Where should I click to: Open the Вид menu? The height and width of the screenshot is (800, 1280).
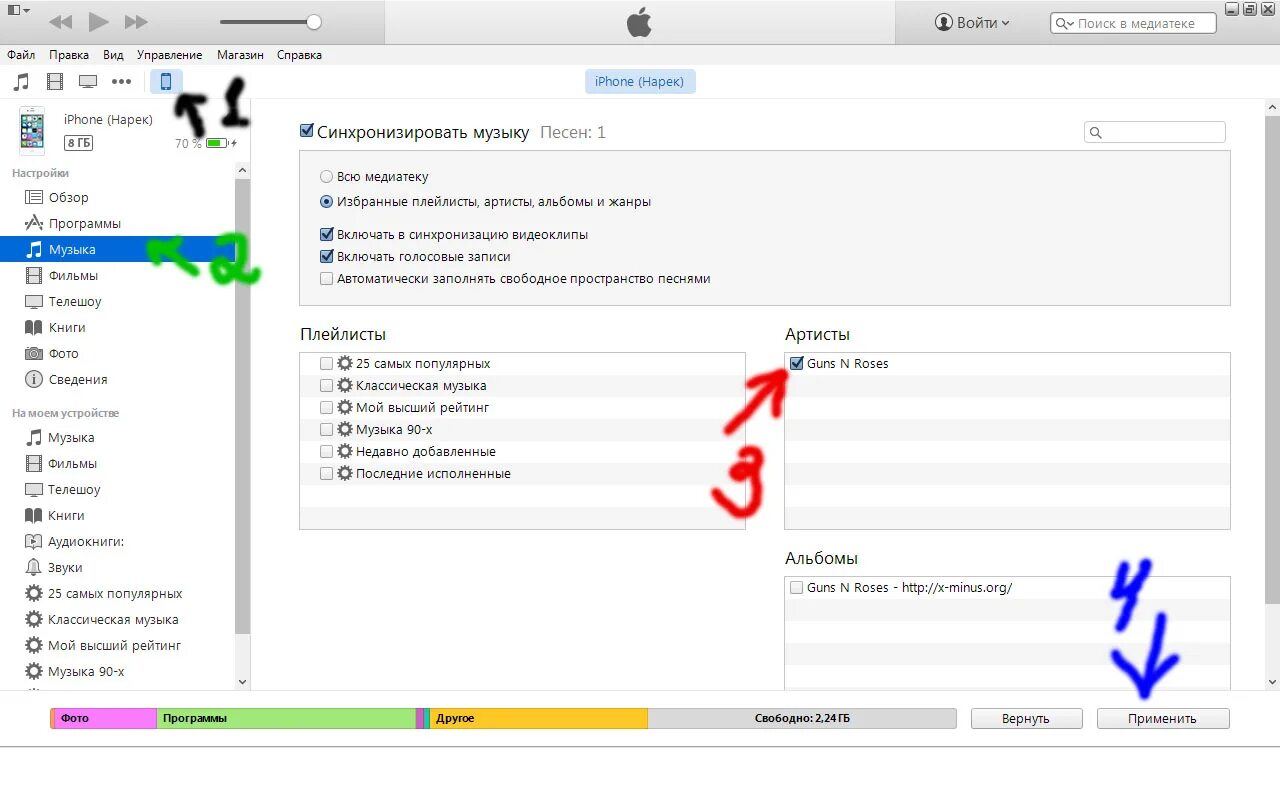[113, 55]
